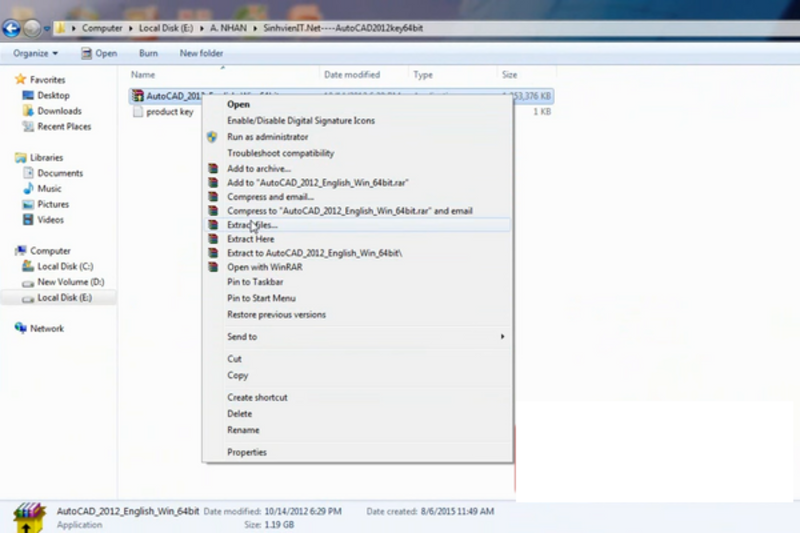Click the product key file icon
The image size is (800, 533).
click(138, 112)
